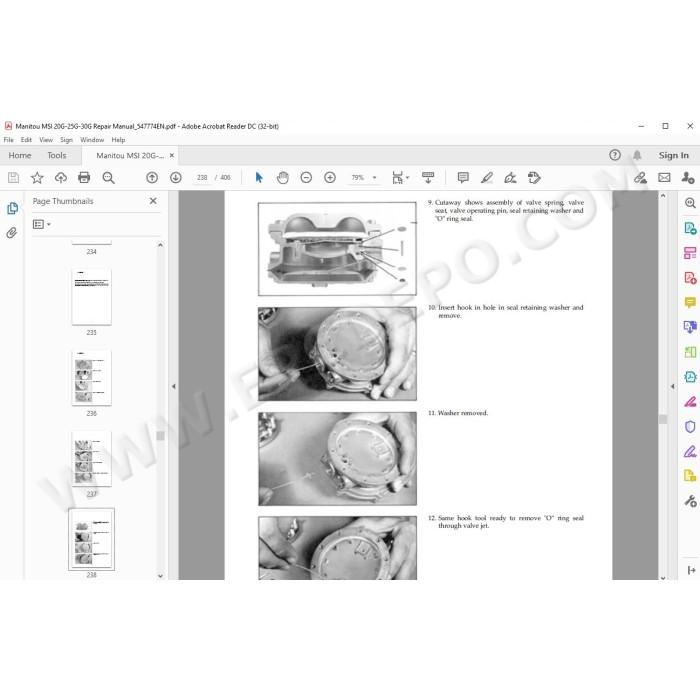
Task: Close the Page Thumbnails panel
Action: point(153,201)
